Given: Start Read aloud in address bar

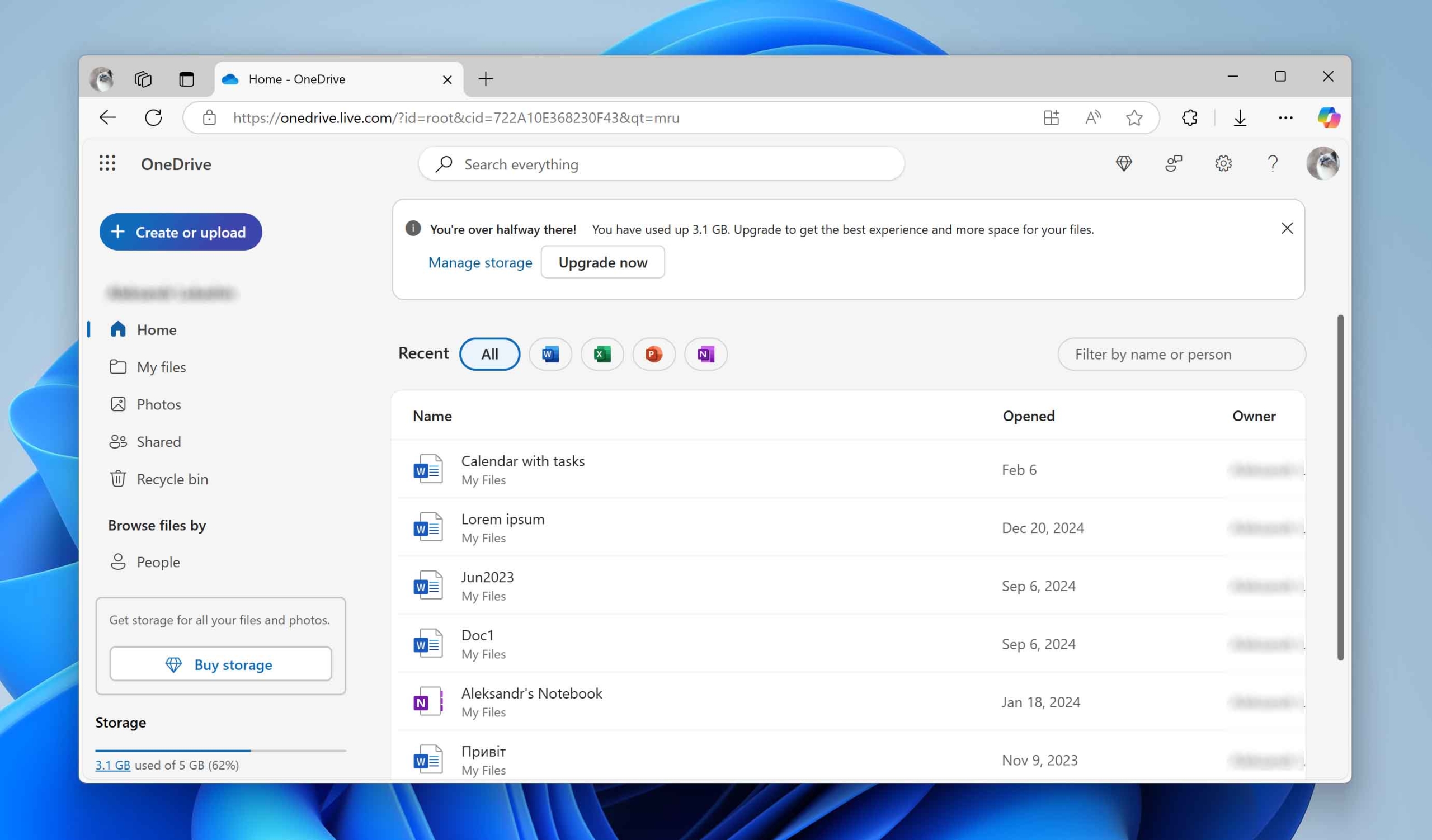Looking at the screenshot, I should [x=1093, y=117].
